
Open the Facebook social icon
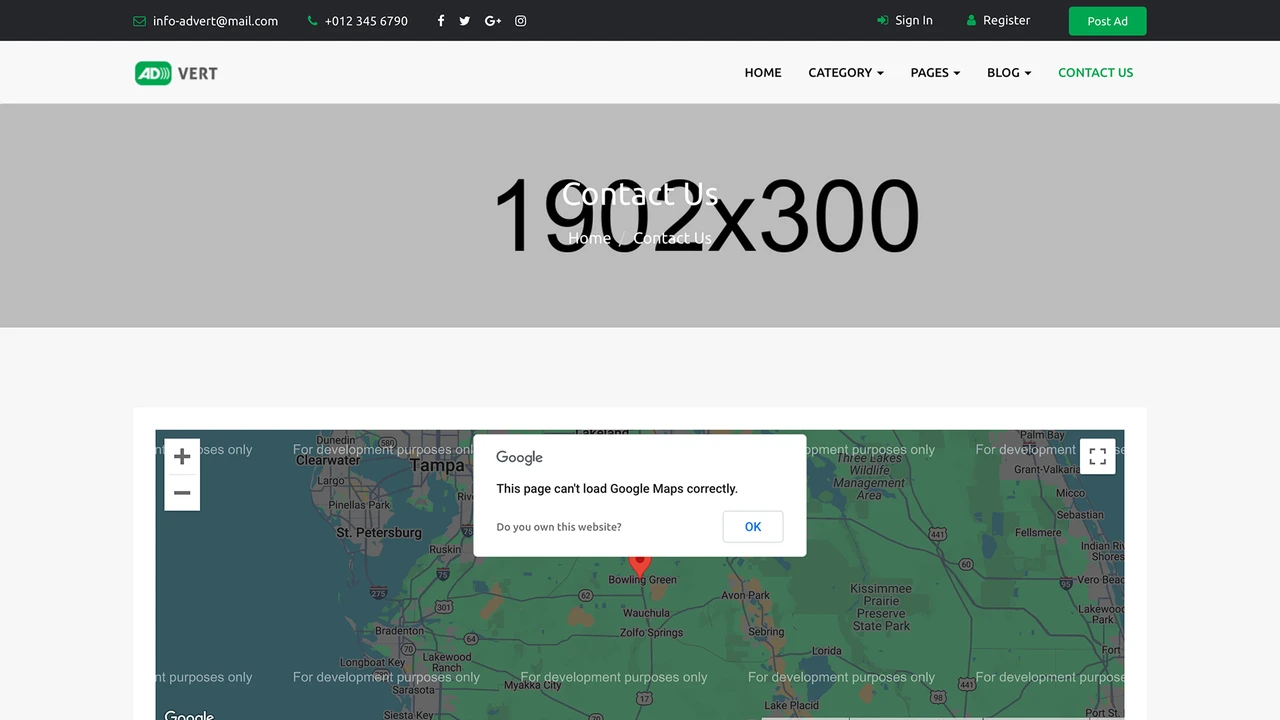[440, 21]
